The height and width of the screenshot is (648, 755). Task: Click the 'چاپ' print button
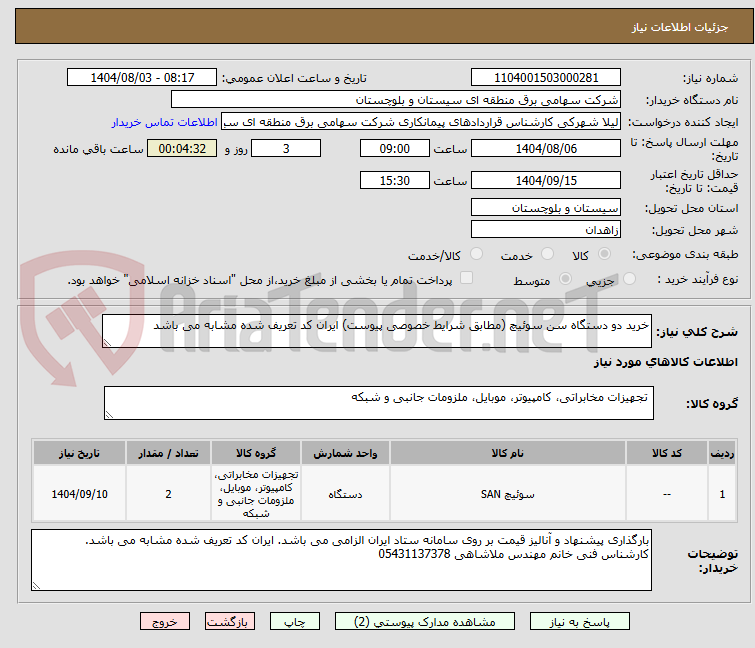pyautogui.click(x=295, y=622)
